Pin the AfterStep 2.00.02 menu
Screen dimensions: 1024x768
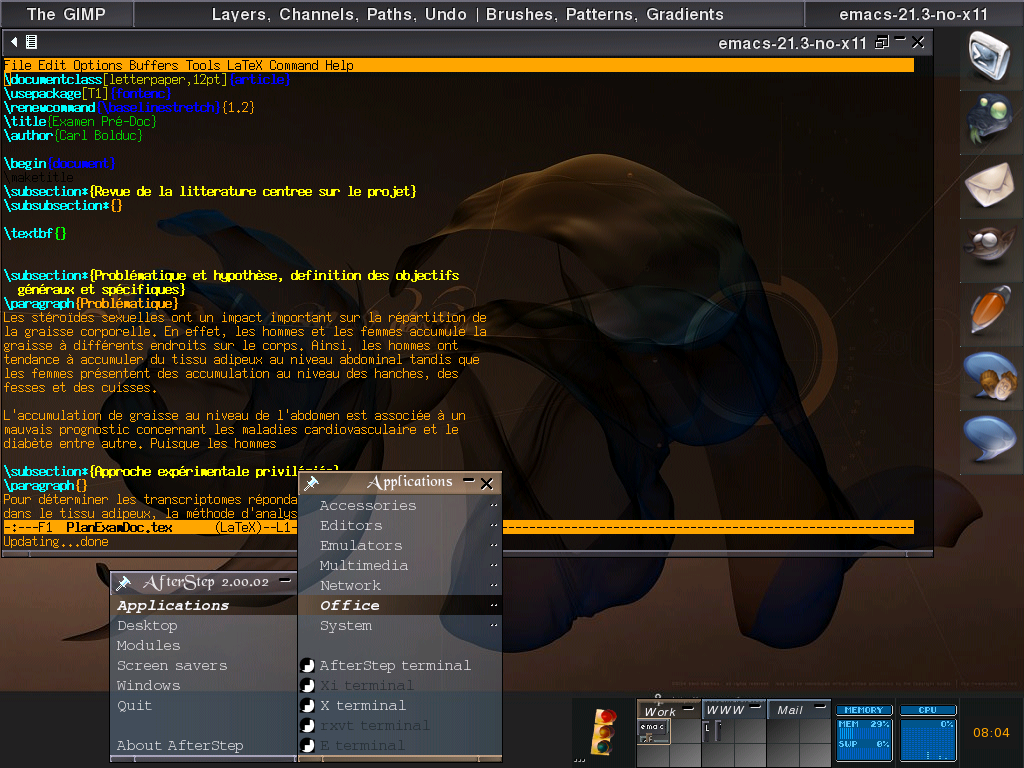[x=123, y=583]
